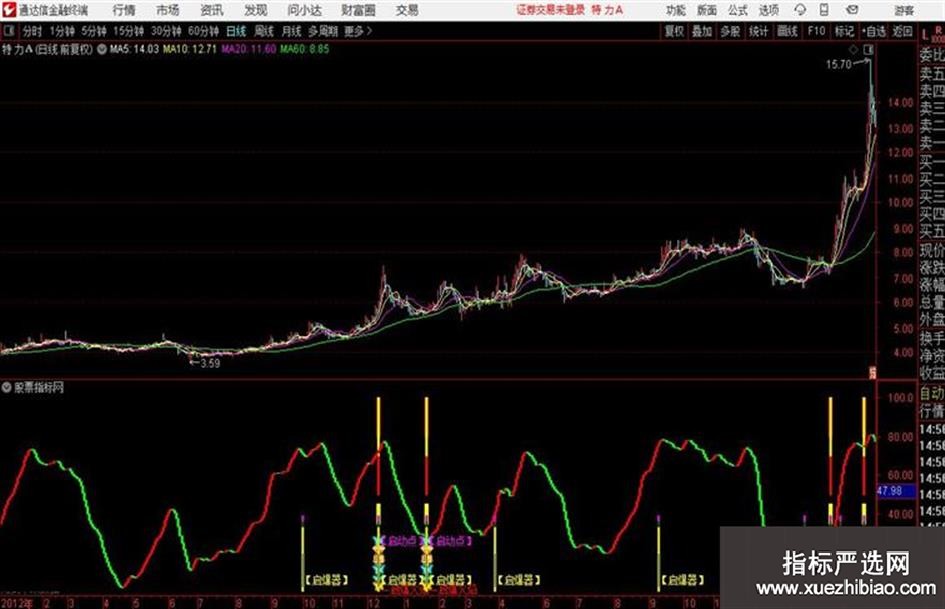The image size is (945, 609).
Task: Open the mail envelope icon
Action: (x=852, y=10)
